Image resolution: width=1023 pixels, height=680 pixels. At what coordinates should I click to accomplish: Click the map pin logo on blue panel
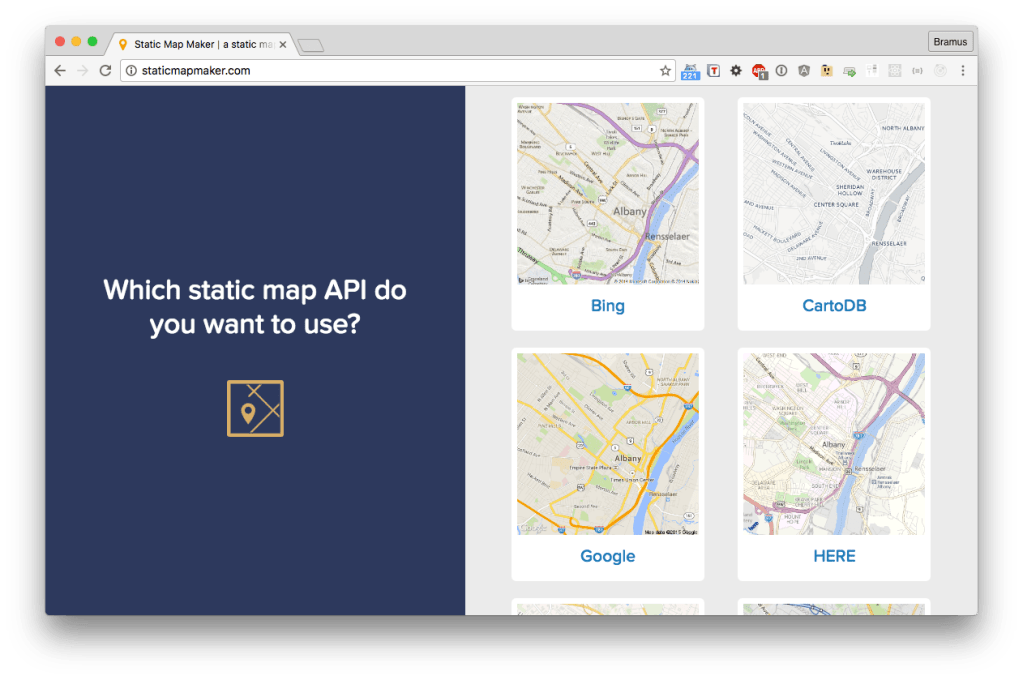pos(255,408)
